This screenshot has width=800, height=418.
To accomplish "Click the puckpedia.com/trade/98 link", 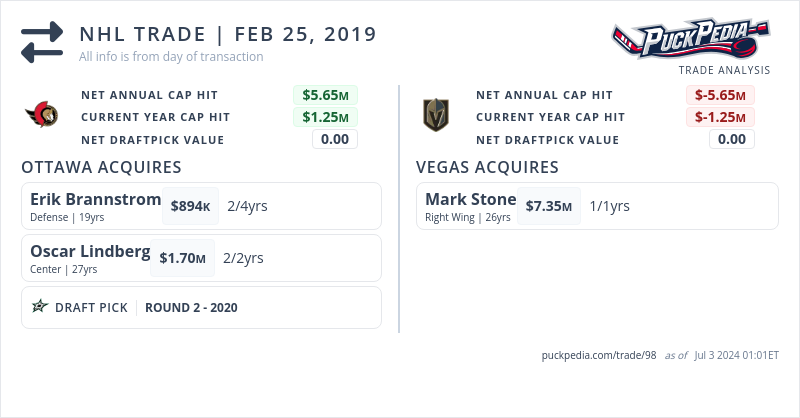I will tap(598, 355).
